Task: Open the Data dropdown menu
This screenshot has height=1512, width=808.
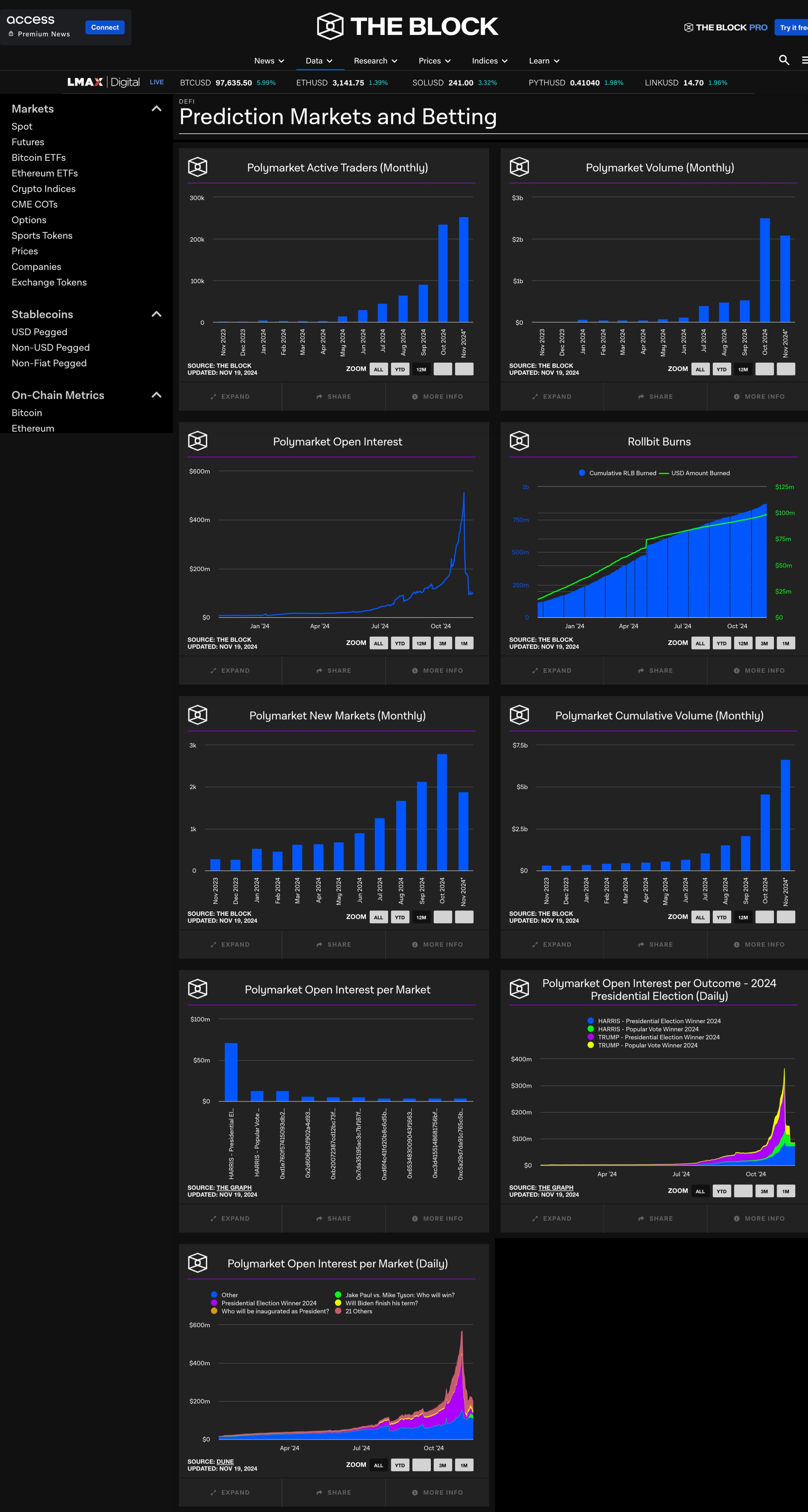Action: (x=319, y=61)
